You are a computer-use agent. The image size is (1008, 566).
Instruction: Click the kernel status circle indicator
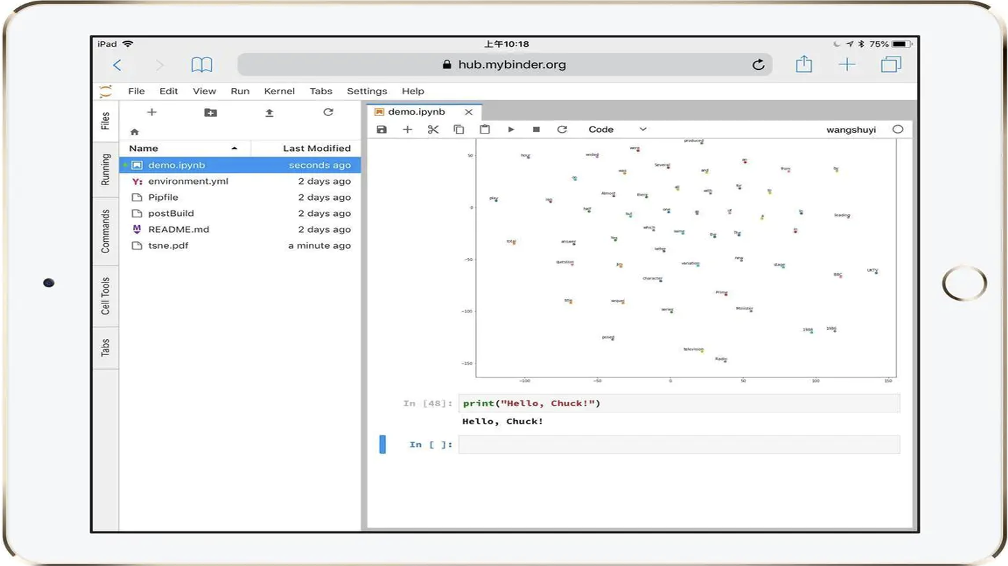898,129
